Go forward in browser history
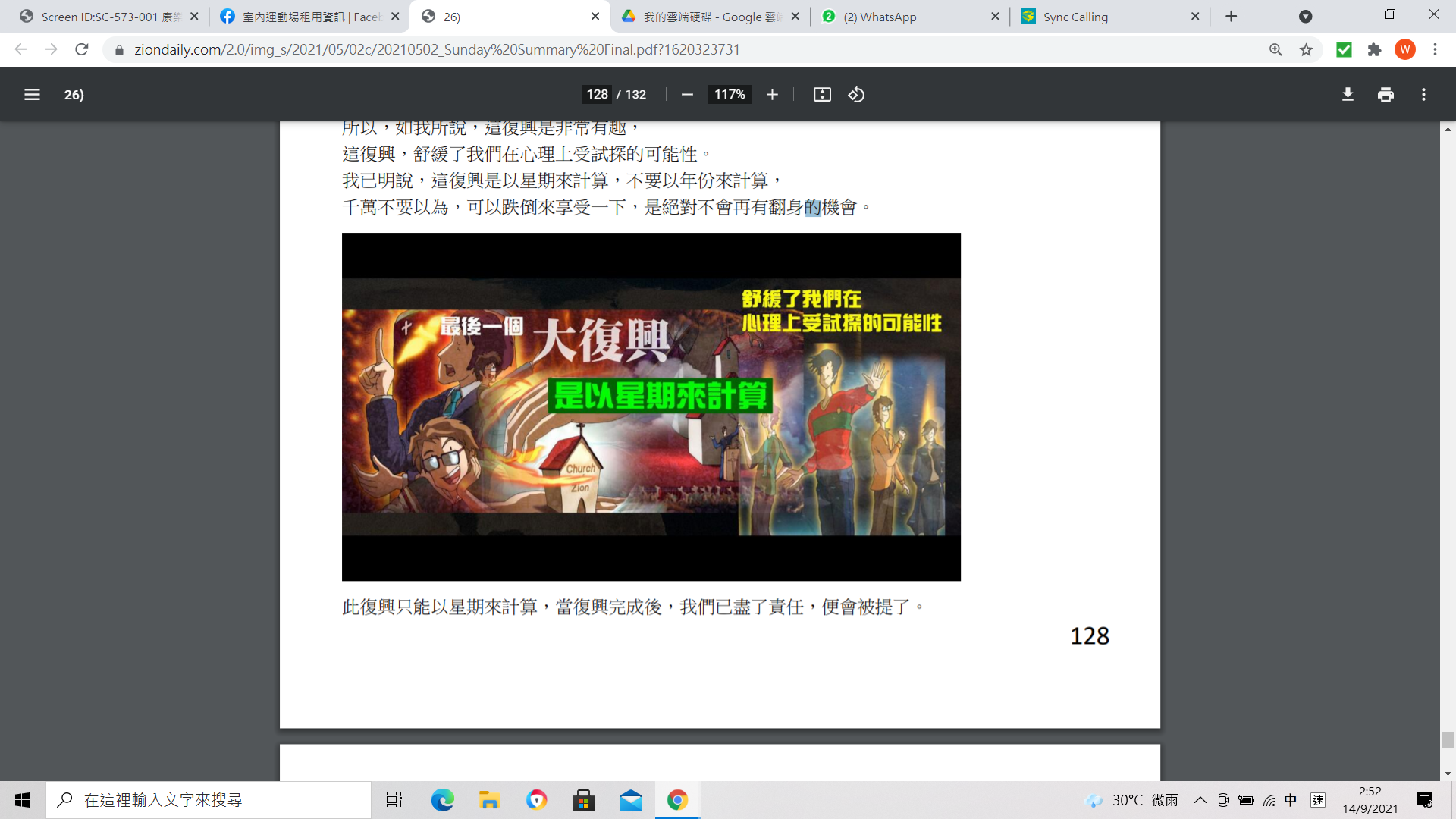Screen dimensions: 1456x819 point(51,49)
